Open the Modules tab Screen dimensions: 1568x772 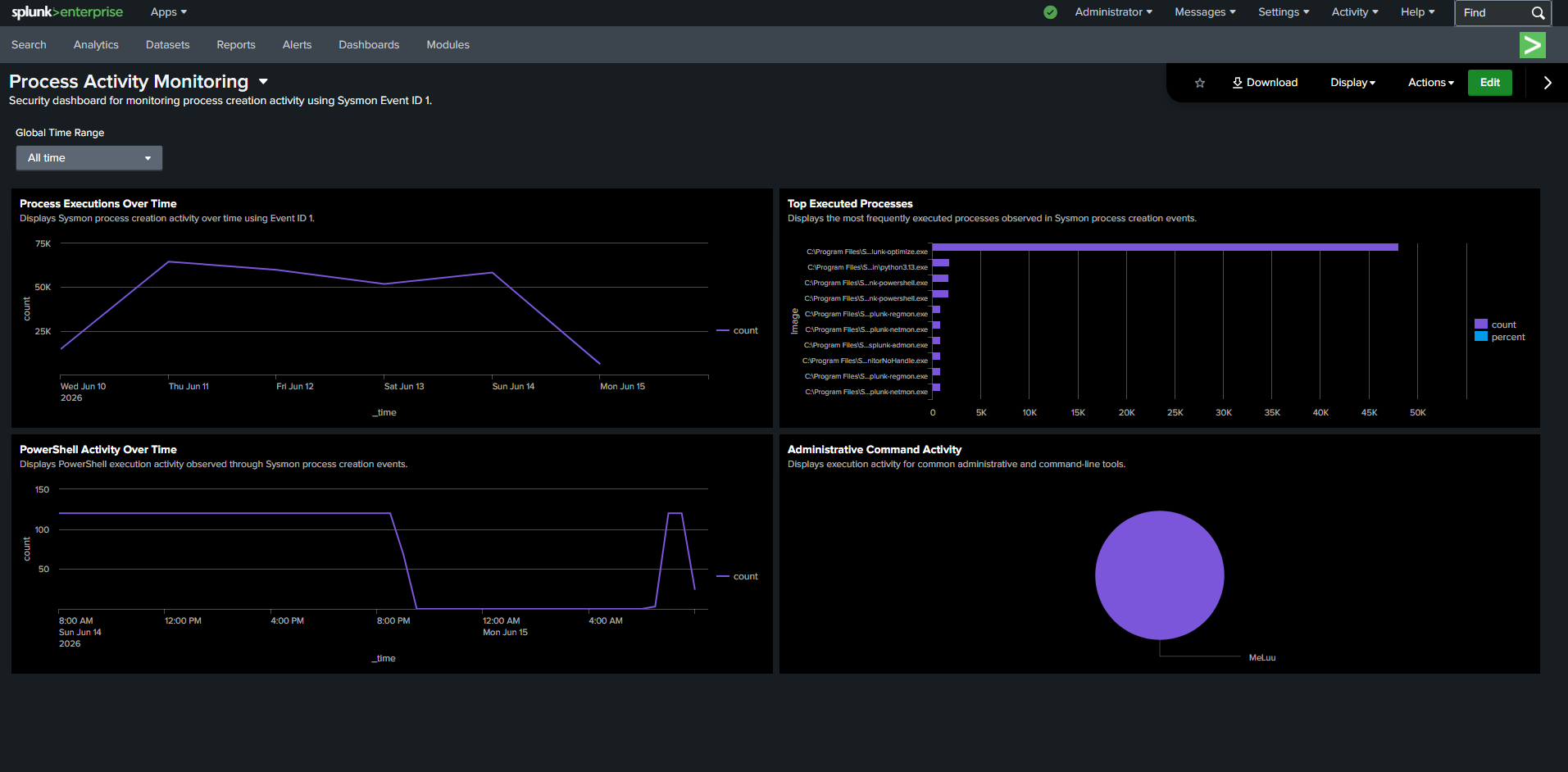point(448,45)
